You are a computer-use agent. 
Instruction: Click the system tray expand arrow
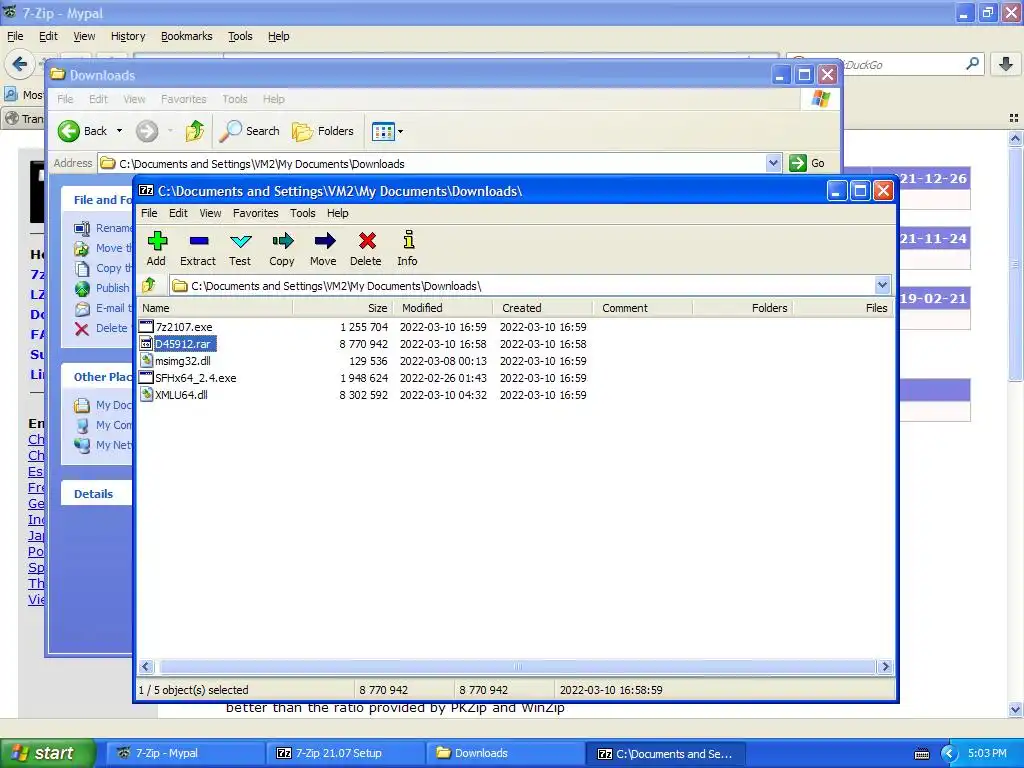pos(949,754)
